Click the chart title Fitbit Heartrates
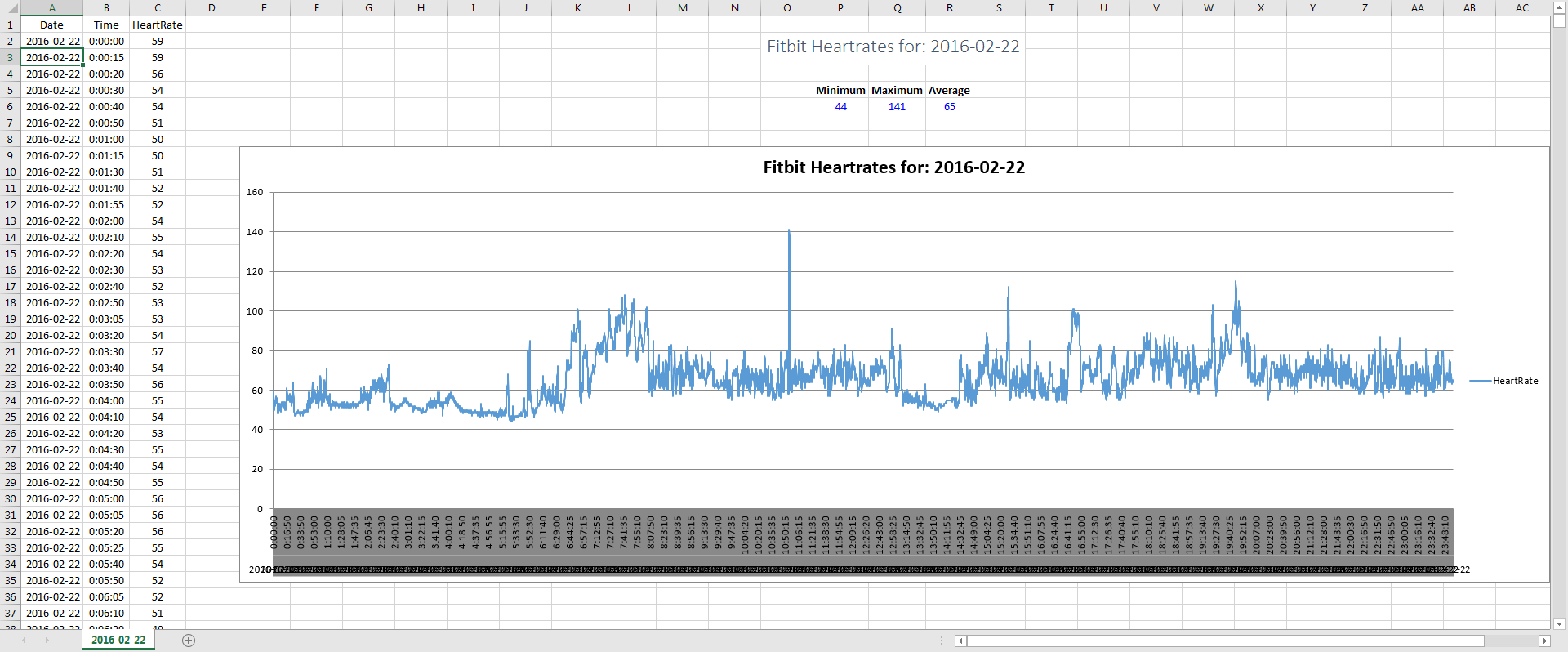 click(x=893, y=167)
